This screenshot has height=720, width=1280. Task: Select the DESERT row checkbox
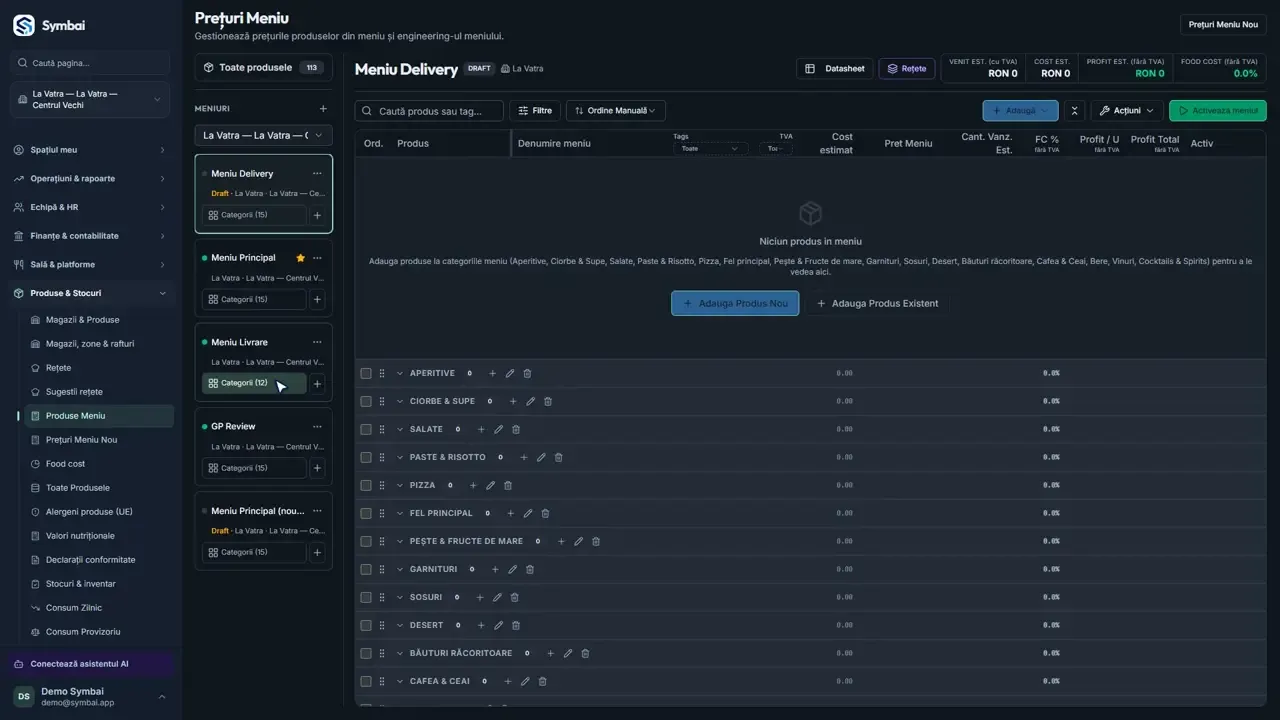(366, 626)
